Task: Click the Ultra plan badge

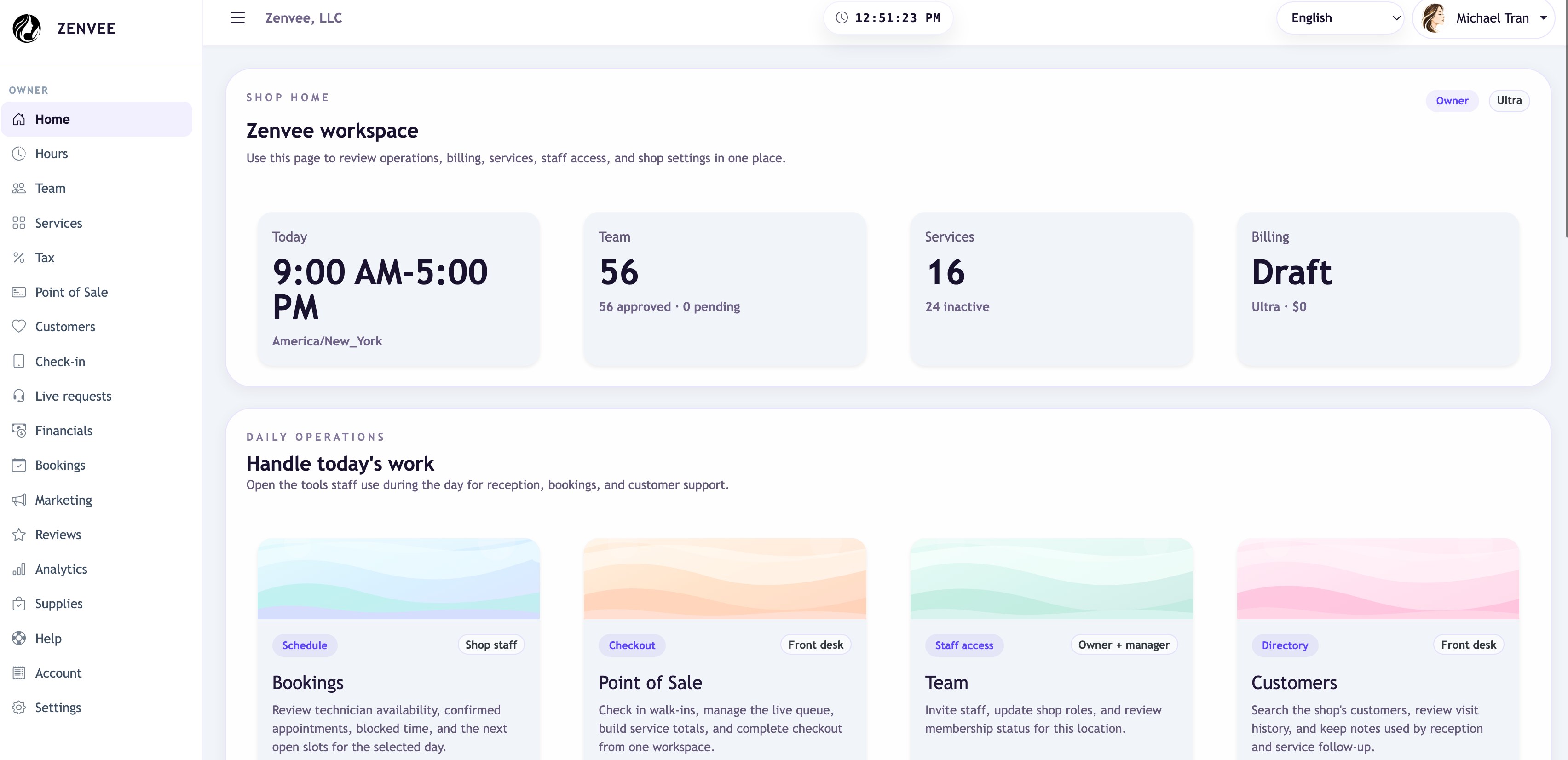Action: point(1509,100)
